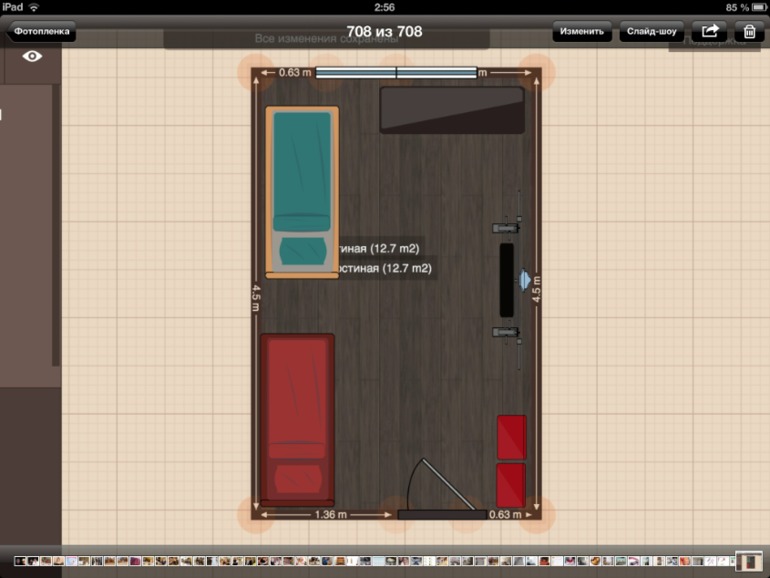The image size is (770, 578).
Task: Open the share arrow icon
Action: tap(709, 32)
